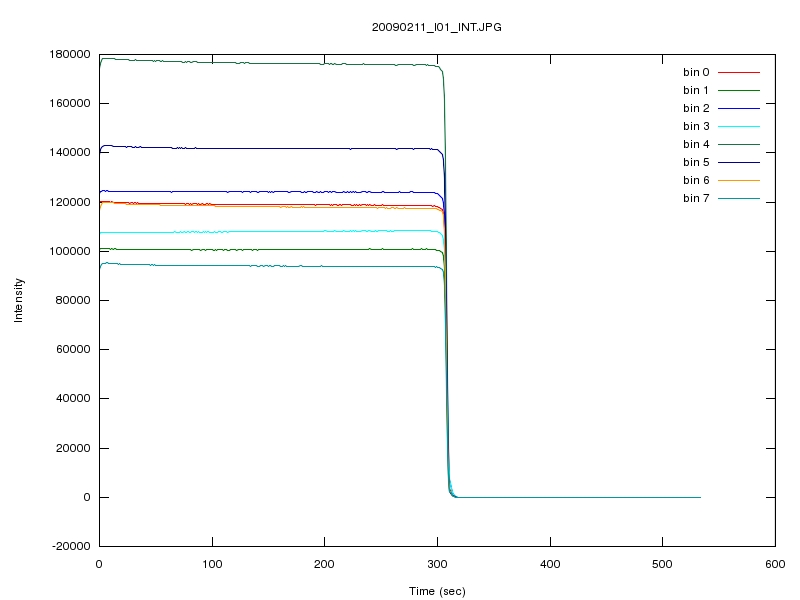Image resolution: width=800 pixels, height=600 pixels.
Task: Click the plot title 20090211_I01_INT.JPG
Action: click(436, 27)
